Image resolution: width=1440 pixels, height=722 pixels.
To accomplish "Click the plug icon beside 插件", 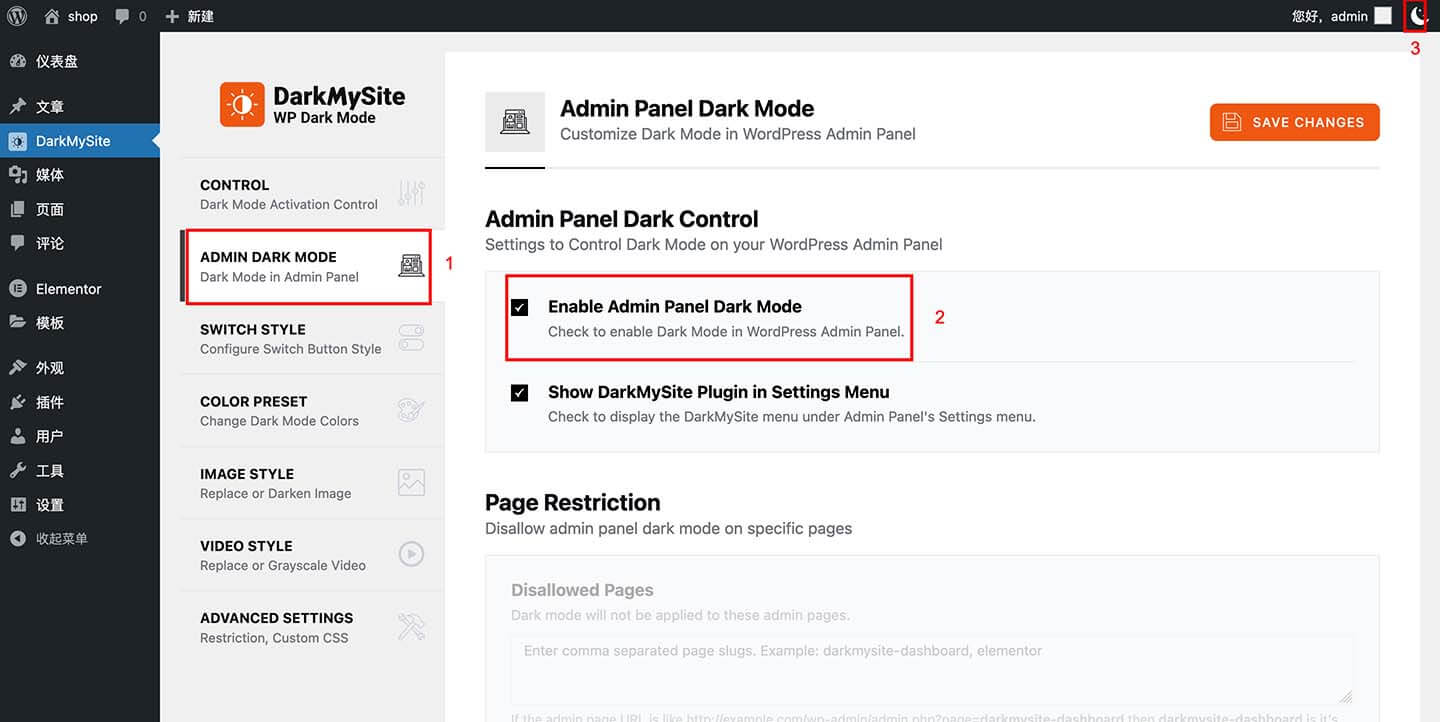I will tap(18, 402).
